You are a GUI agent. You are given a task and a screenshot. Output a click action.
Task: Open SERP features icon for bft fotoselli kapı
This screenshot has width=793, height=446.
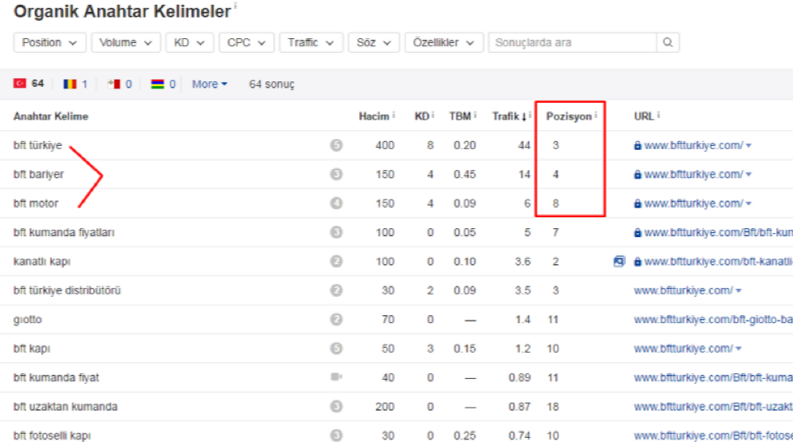(x=336, y=435)
